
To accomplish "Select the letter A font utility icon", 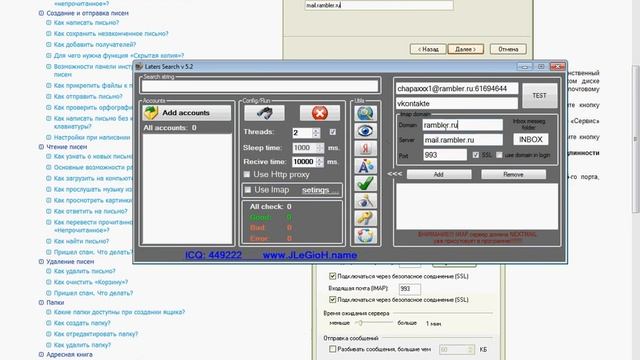I will pyautogui.click(x=365, y=166).
